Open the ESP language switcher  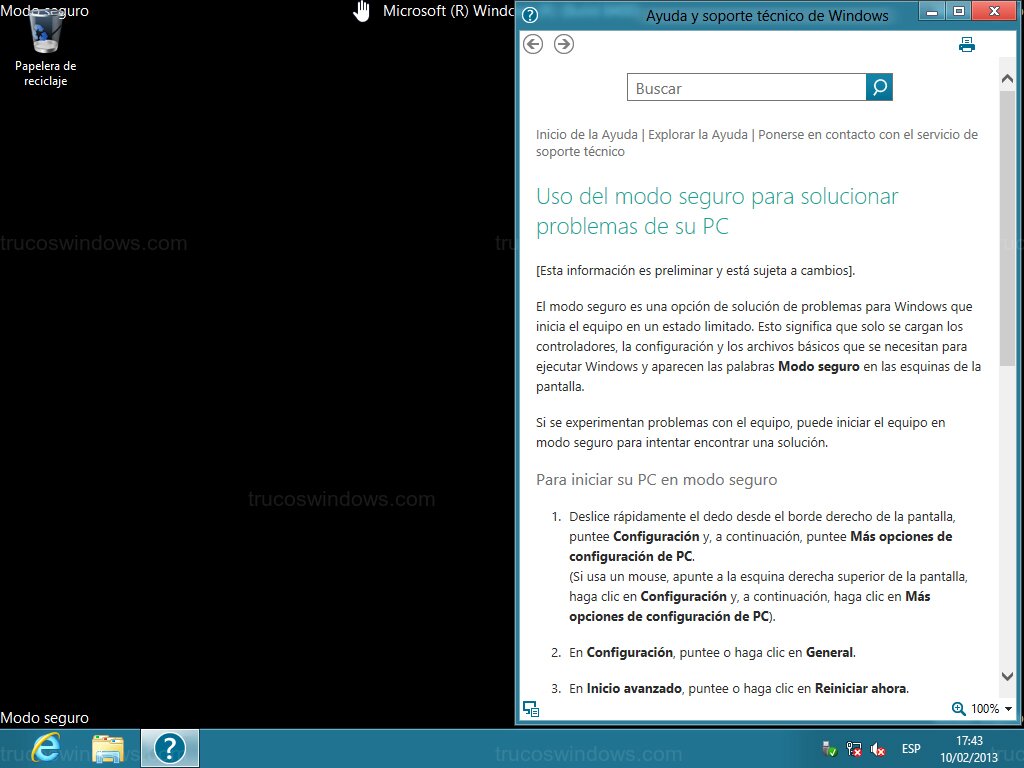tap(911, 748)
